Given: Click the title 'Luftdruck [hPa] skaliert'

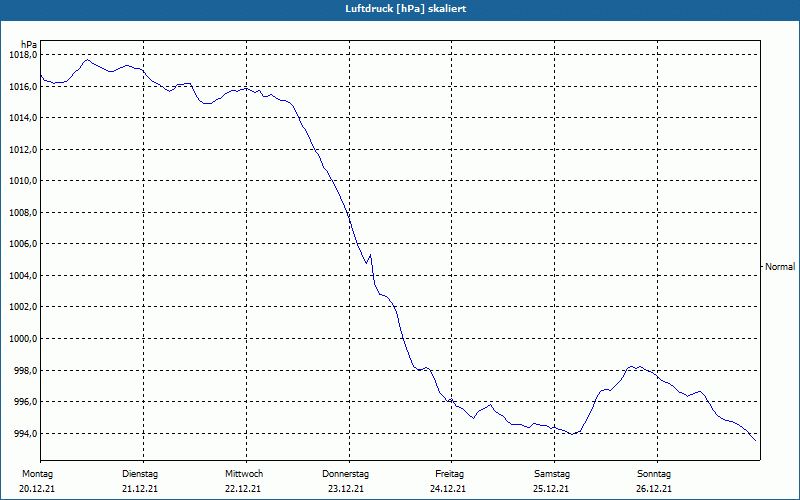Looking at the screenshot, I should (x=406, y=9).
